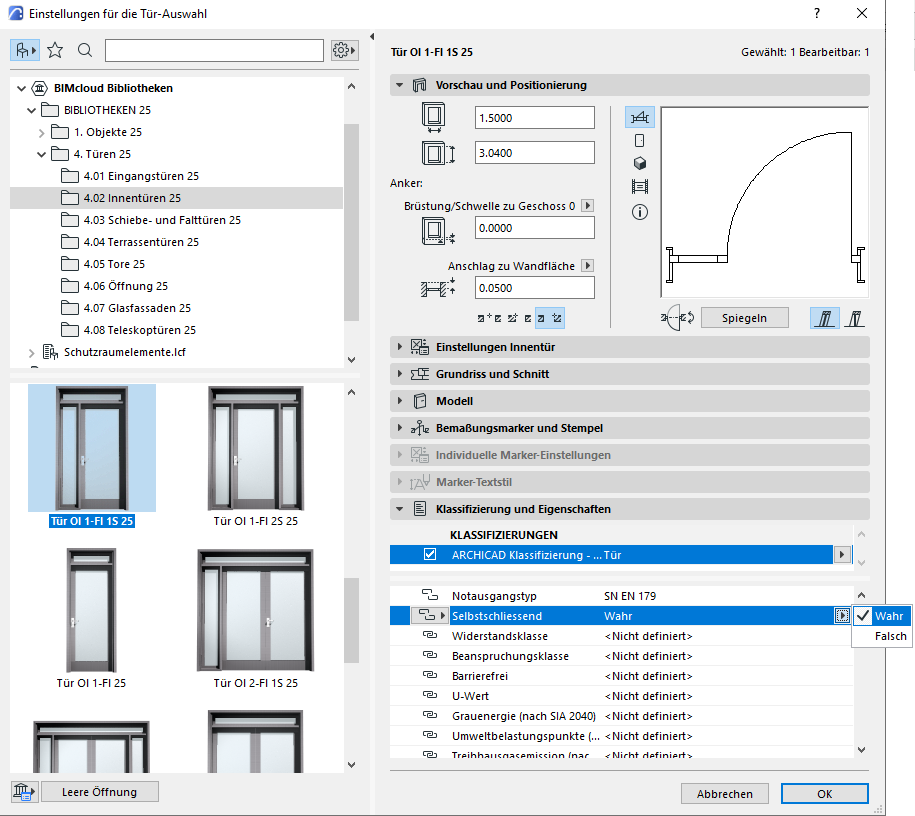Collapse Klassifizierung und Eigenschaften panel
915x816 pixels.
click(399, 509)
